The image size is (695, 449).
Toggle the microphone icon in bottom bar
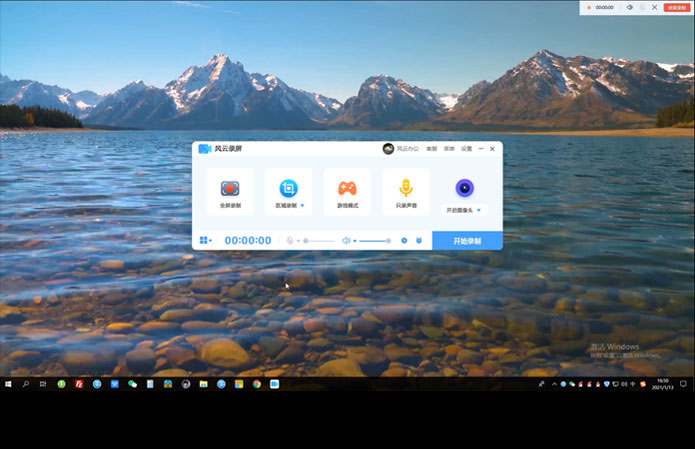[289, 241]
